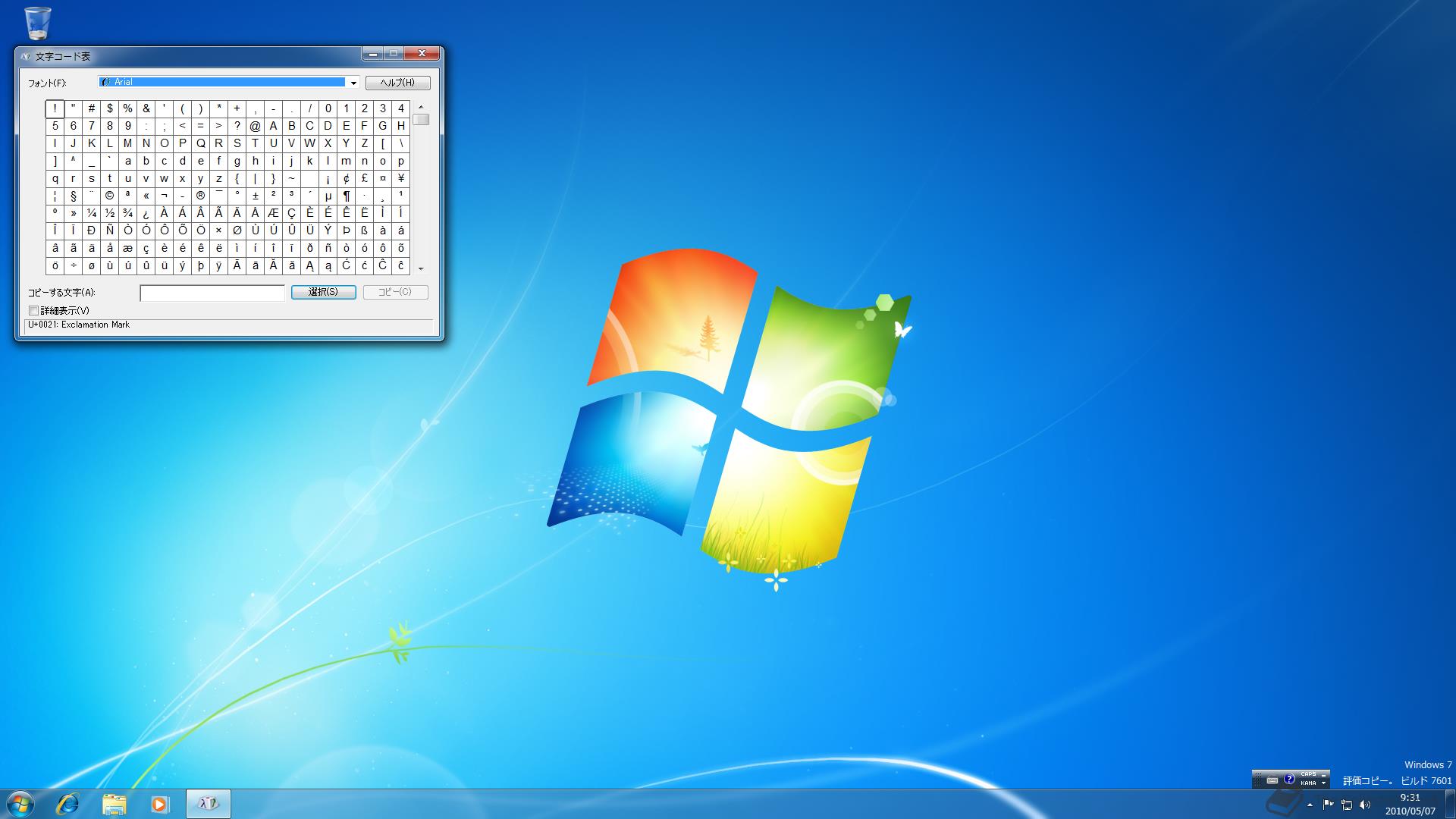Screen dimensions: 1456x819
Task: Select the uppercase Ç character
Action: [x=292, y=213]
